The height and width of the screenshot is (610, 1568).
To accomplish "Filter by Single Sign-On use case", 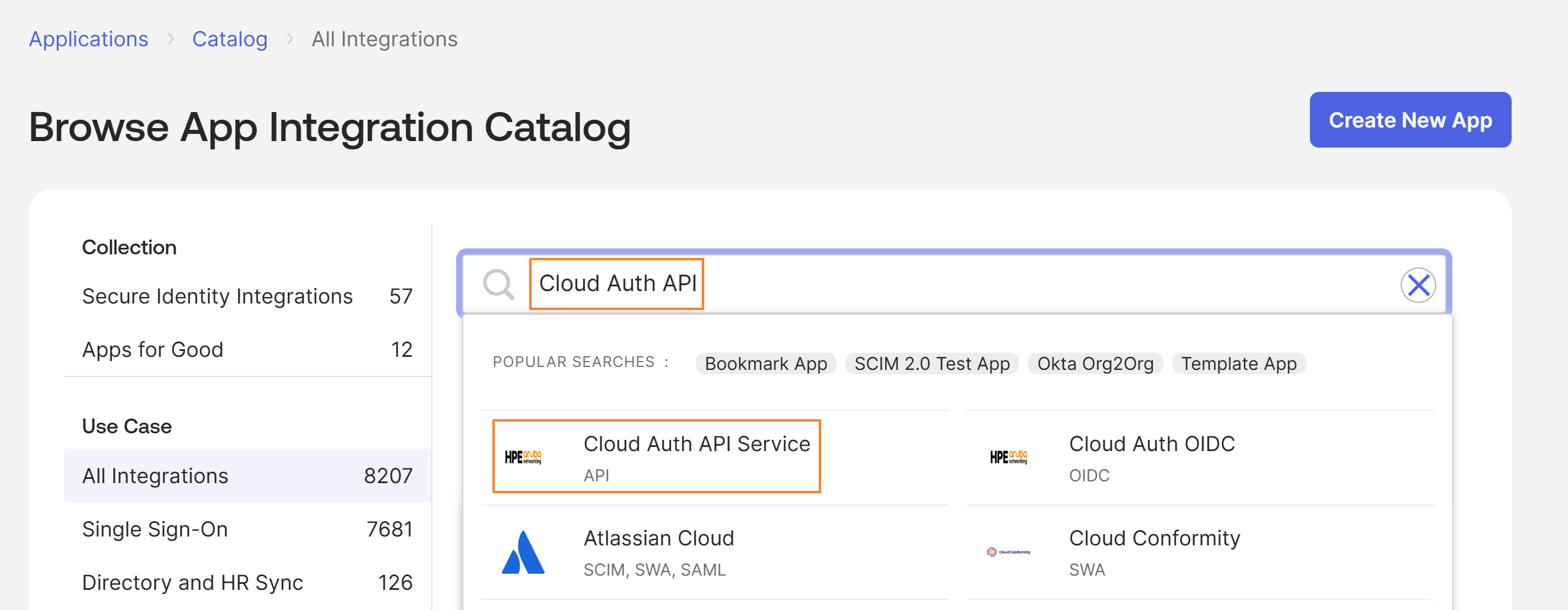I will (x=247, y=529).
